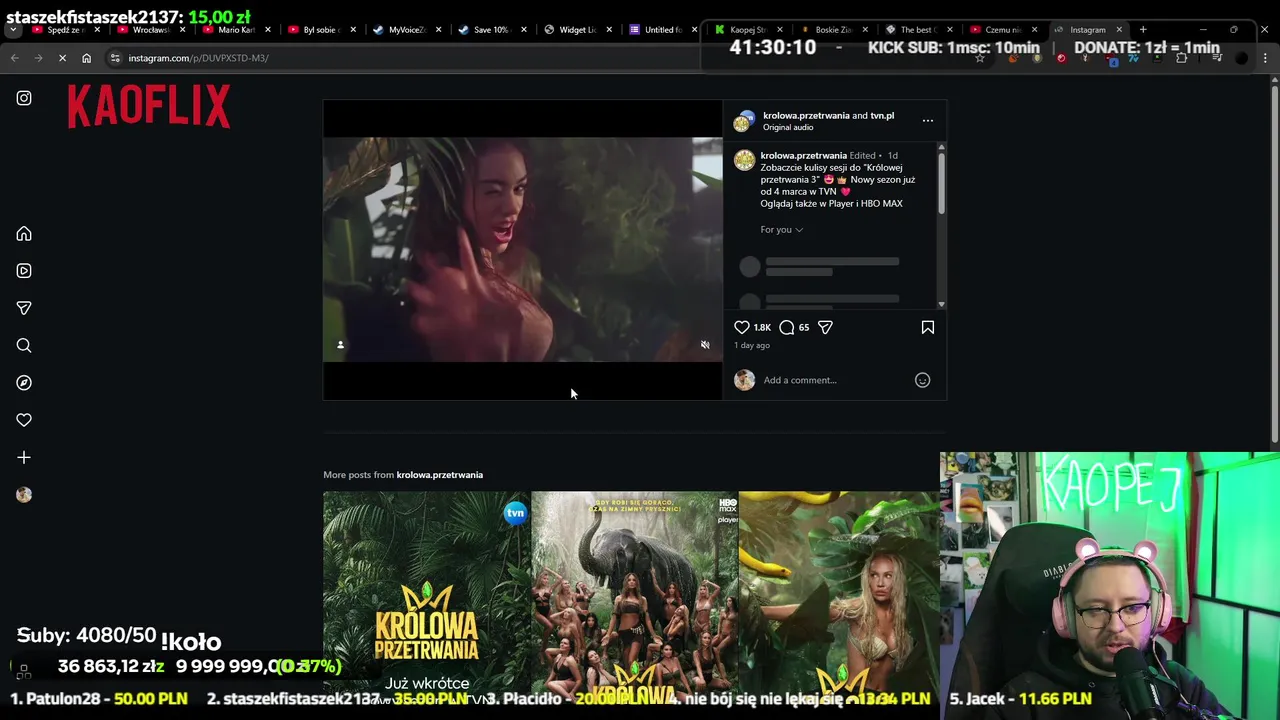Click caption area scrollbar up arrow

941,148
